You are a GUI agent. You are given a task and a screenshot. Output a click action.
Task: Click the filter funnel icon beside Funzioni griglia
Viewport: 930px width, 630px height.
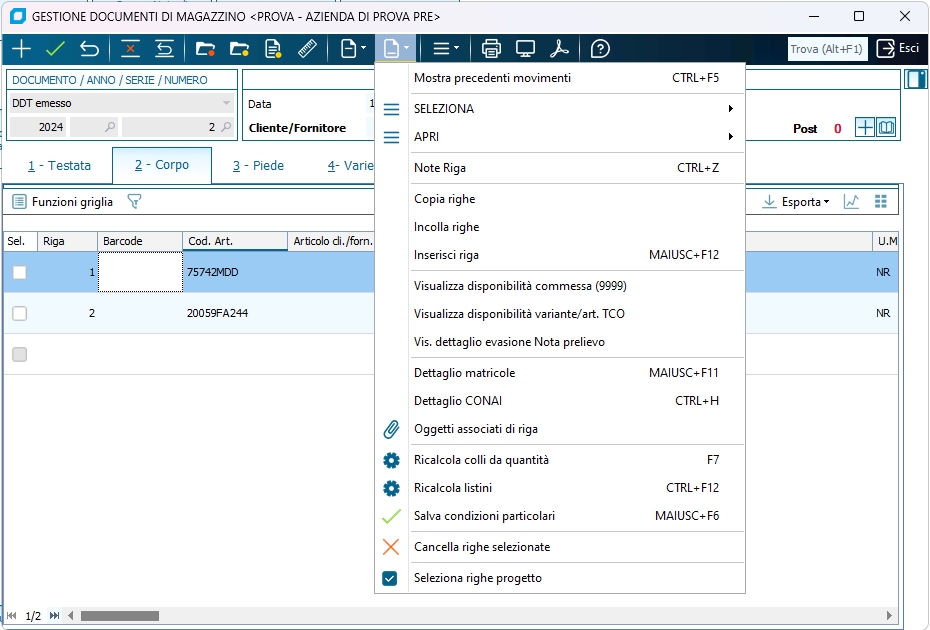pos(134,202)
